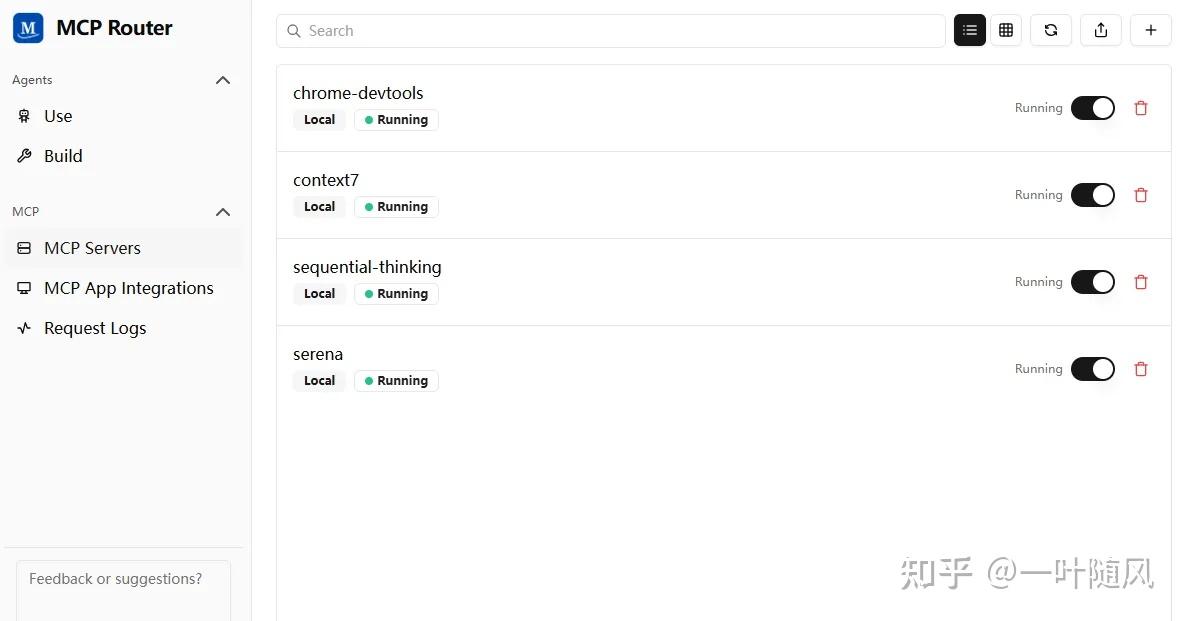Image resolution: width=1184 pixels, height=621 pixels.
Task: Delete the chrome-devtools server
Action: coord(1141,108)
